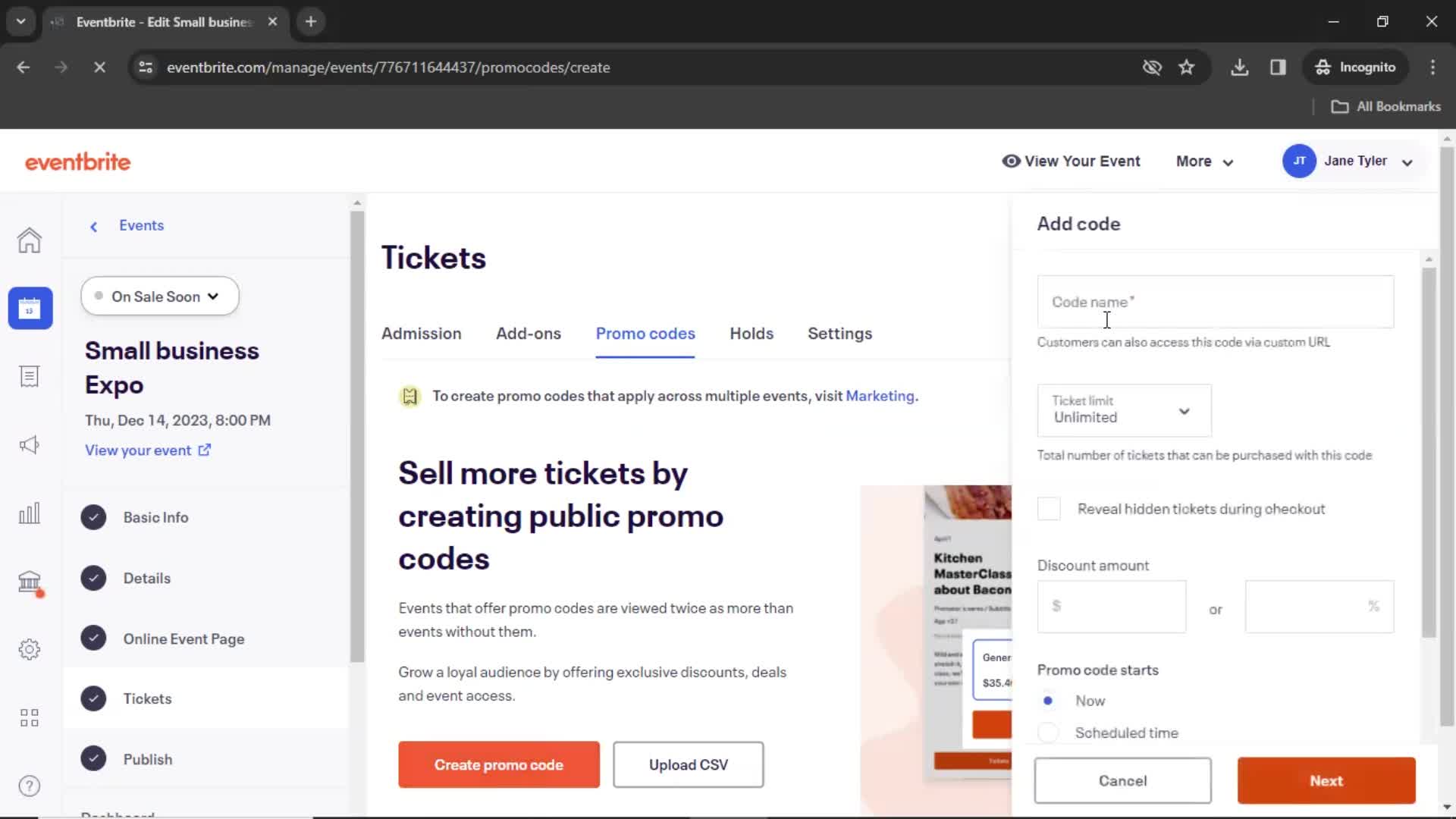This screenshot has height=819, width=1456.
Task: Go back with browser back arrow
Action: tap(24, 67)
